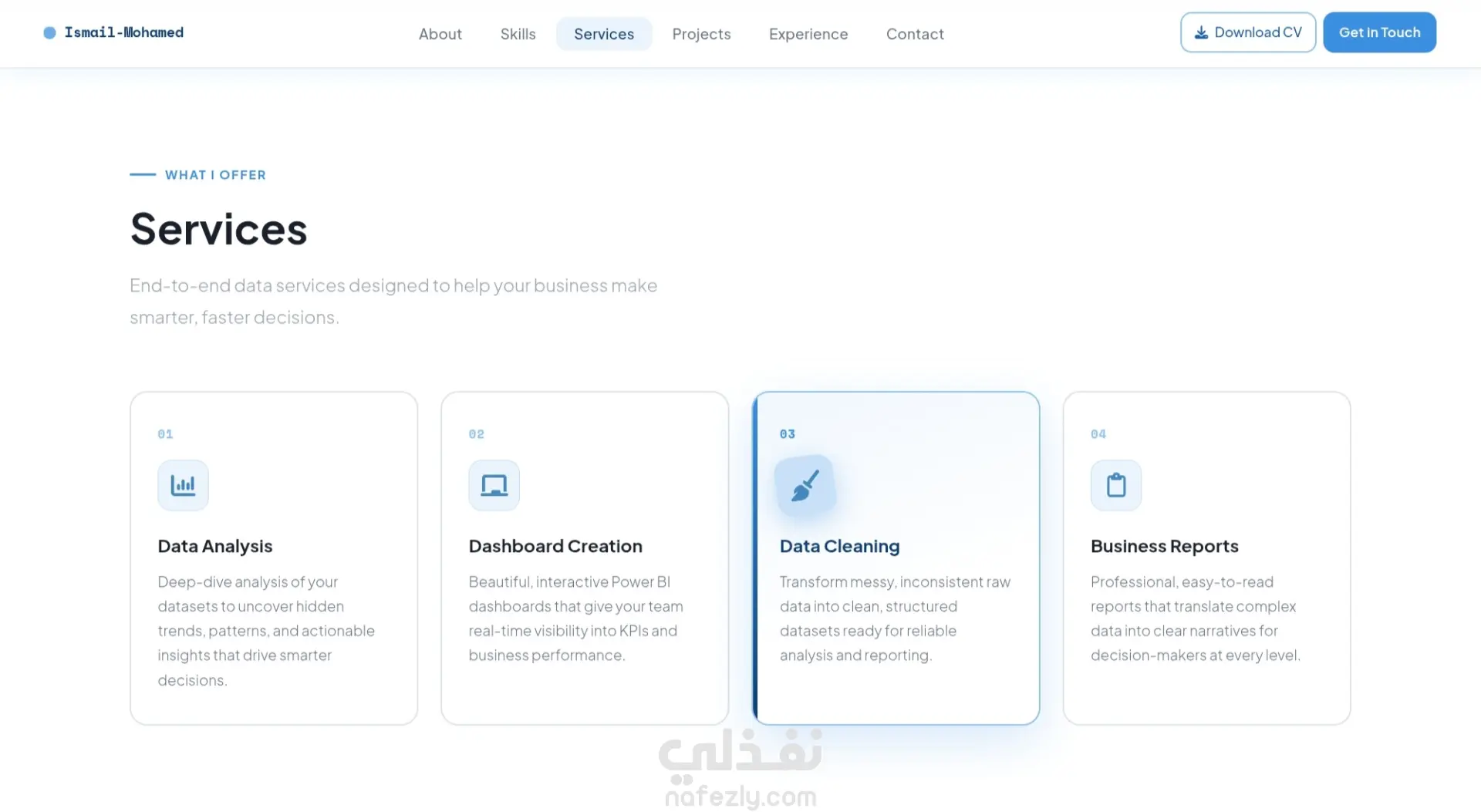Screen dimensions: 1481x812
Task: Navigate to Projects
Action: point(701,34)
